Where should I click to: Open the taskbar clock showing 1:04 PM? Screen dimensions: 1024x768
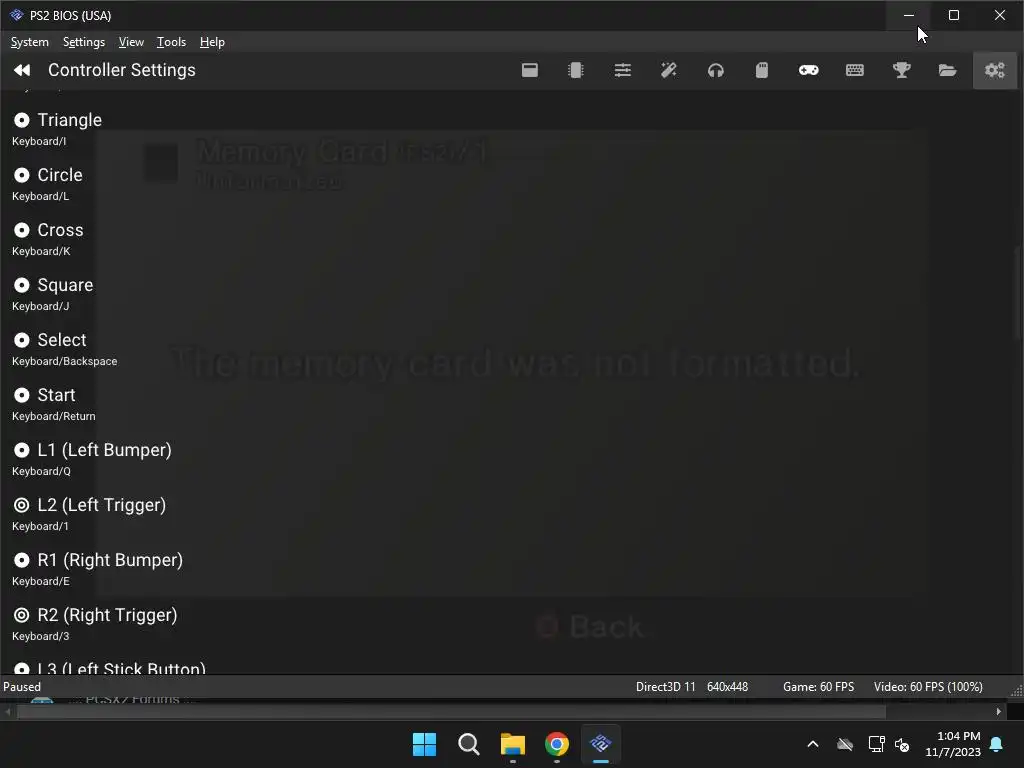953,744
